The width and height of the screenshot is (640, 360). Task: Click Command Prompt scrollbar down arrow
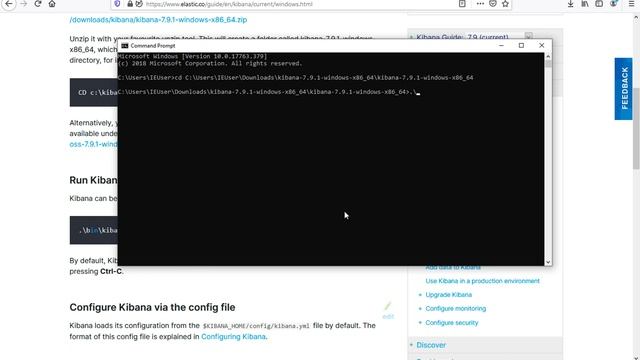(548, 262)
